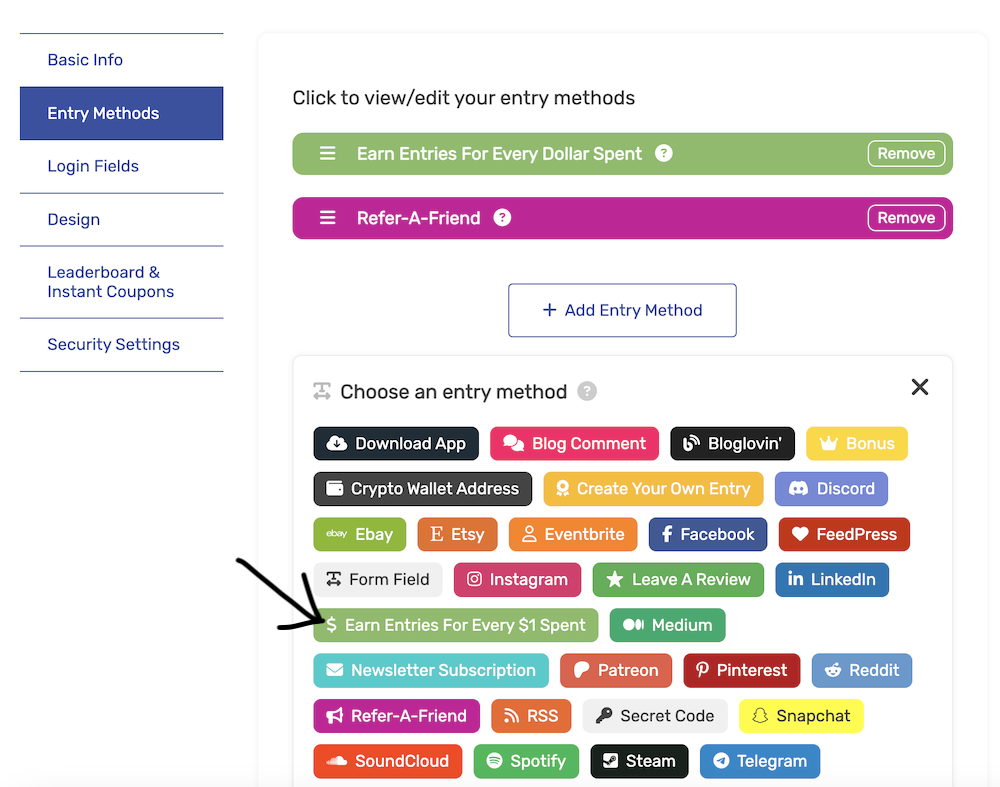Select the Discord entry method
1000x787 pixels.
[831, 489]
